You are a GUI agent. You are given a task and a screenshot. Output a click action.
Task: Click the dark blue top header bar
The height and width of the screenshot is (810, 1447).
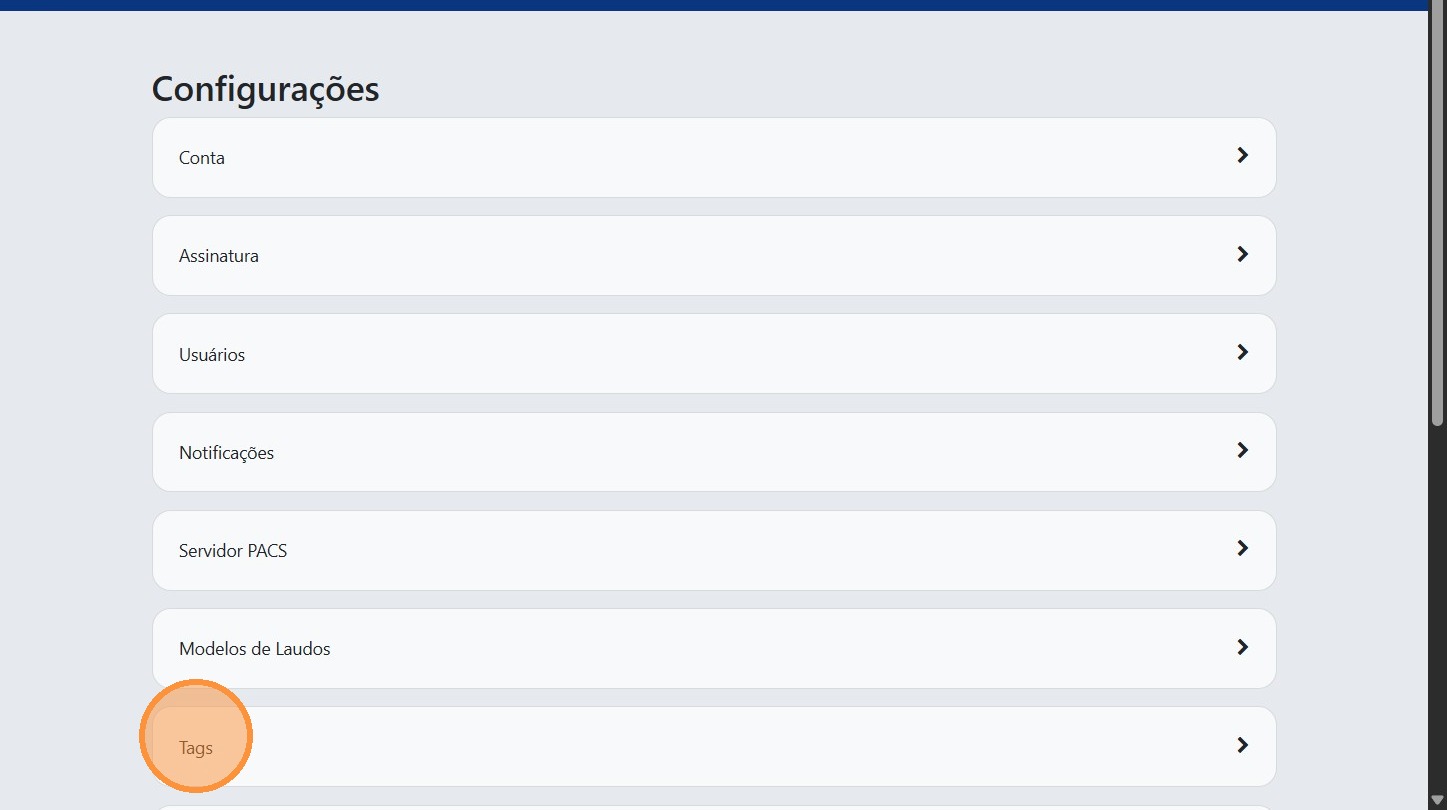click(700, 5)
